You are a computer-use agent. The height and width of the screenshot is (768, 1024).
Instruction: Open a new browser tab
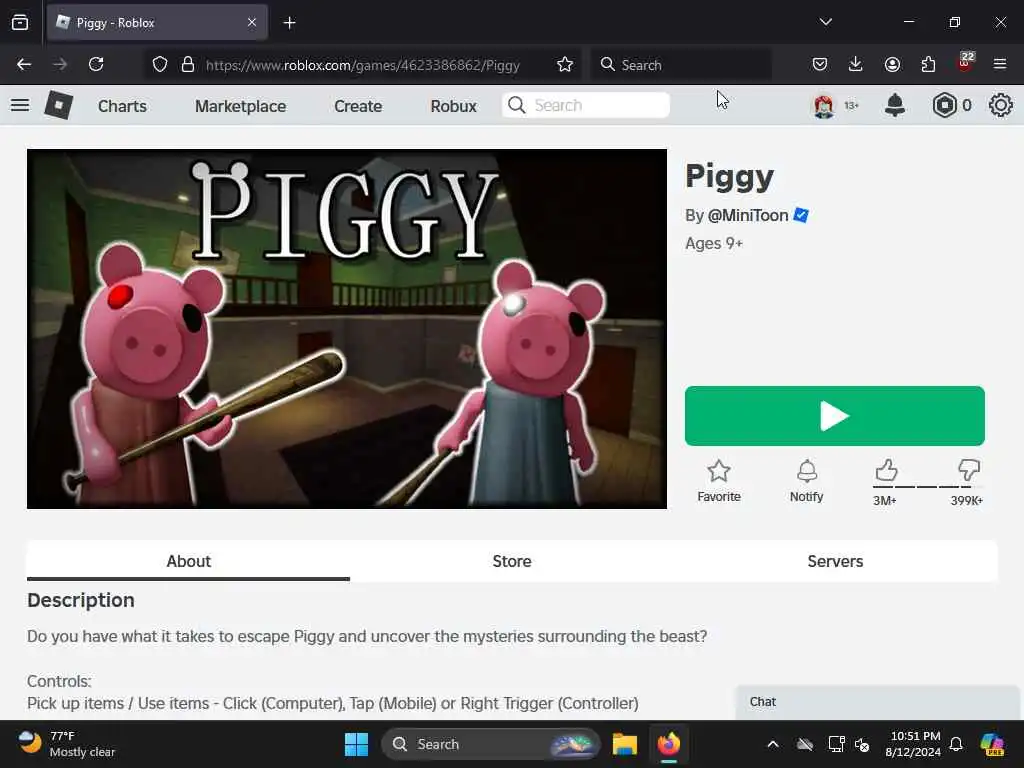pyautogui.click(x=289, y=23)
